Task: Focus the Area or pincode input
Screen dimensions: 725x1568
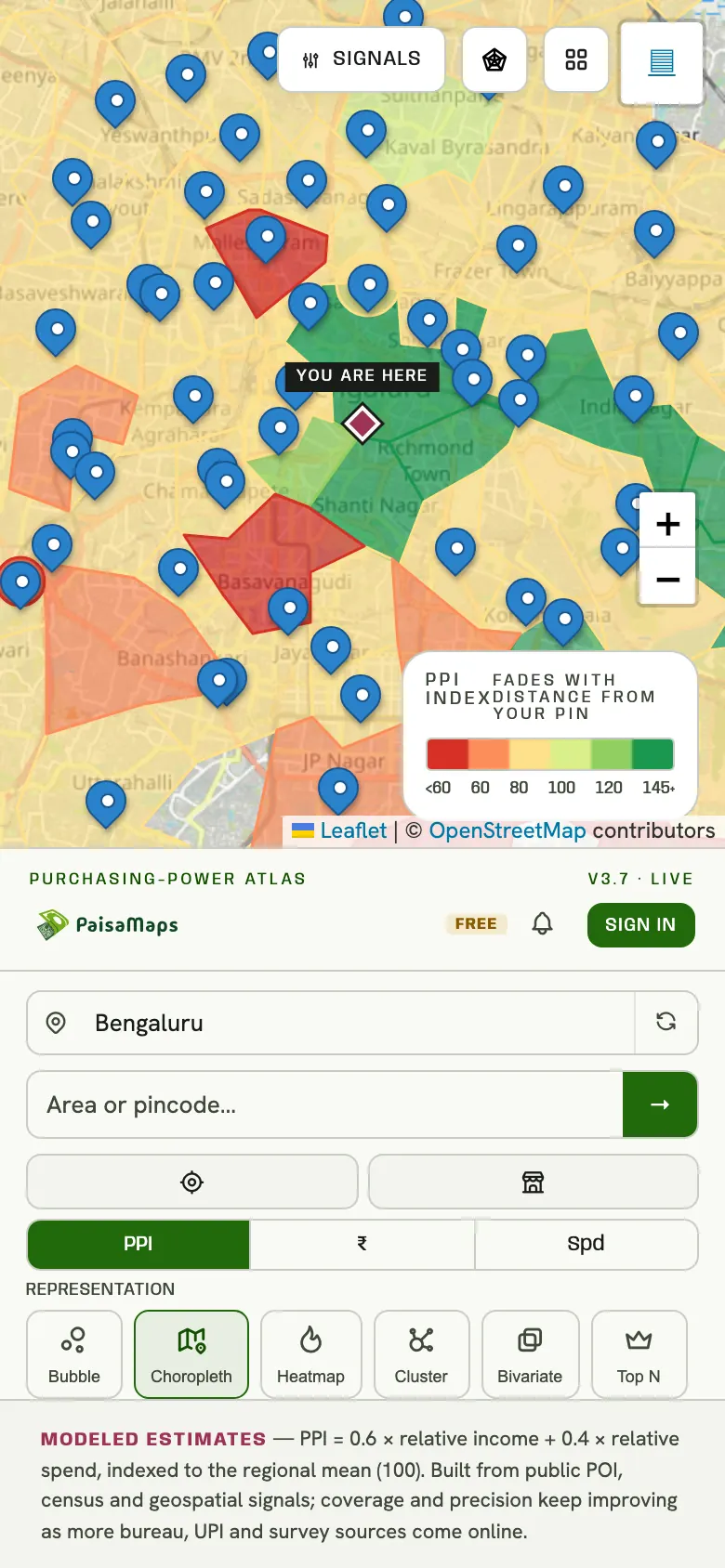Action: pyautogui.click(x=325, y=1104)
